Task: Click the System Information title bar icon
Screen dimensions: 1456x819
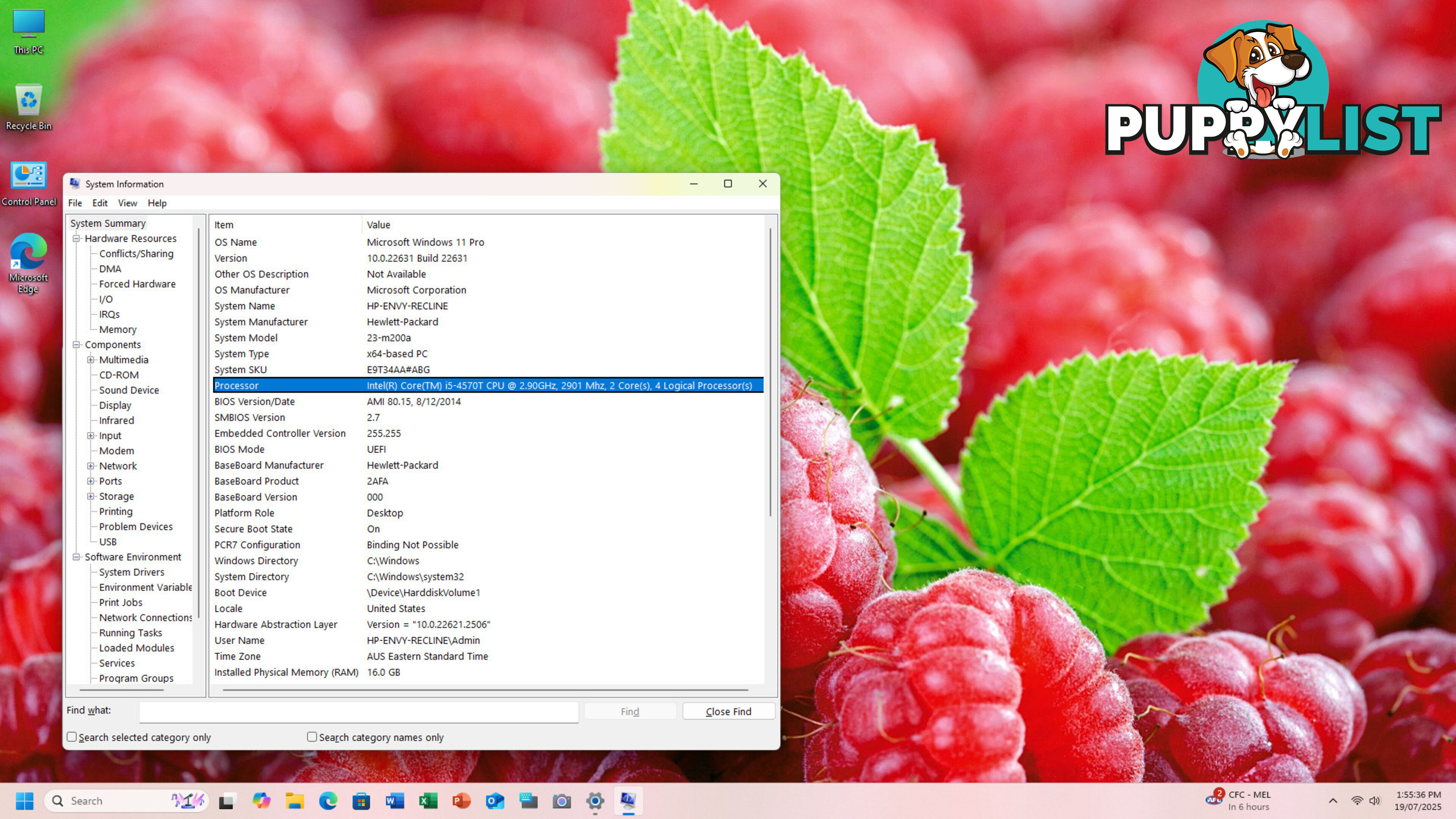Action: [75, 184]
